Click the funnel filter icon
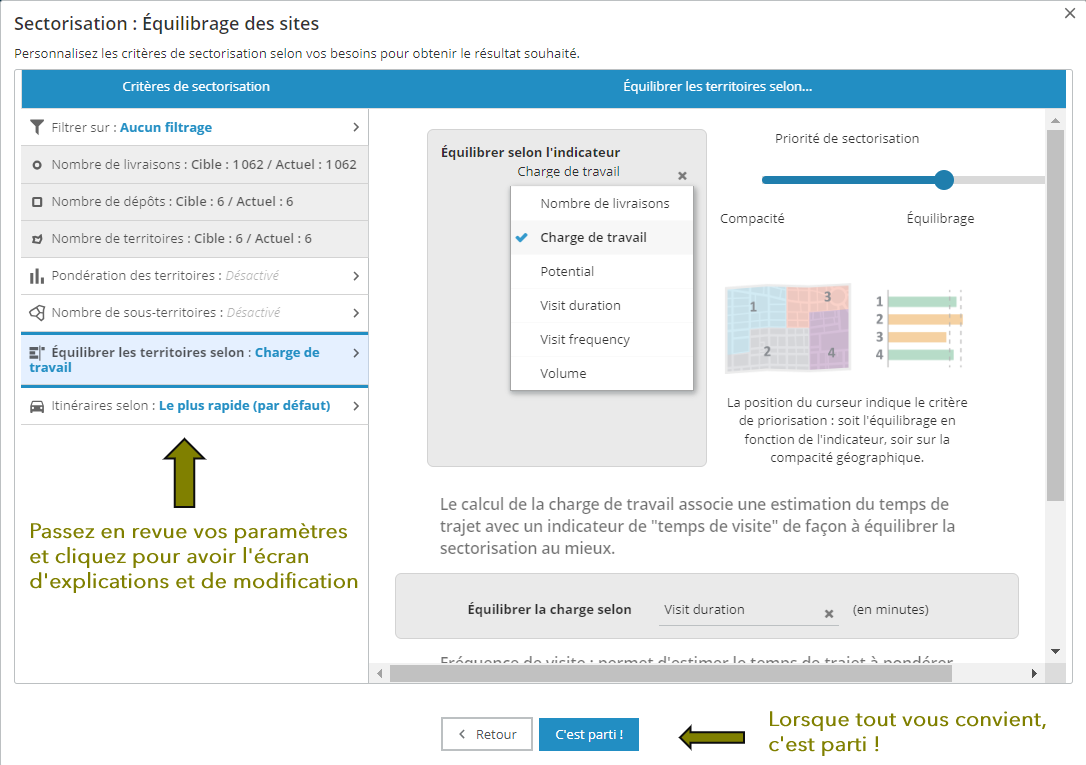The width and height of the screenshot is (1086, 765). [x=37, y=127]
